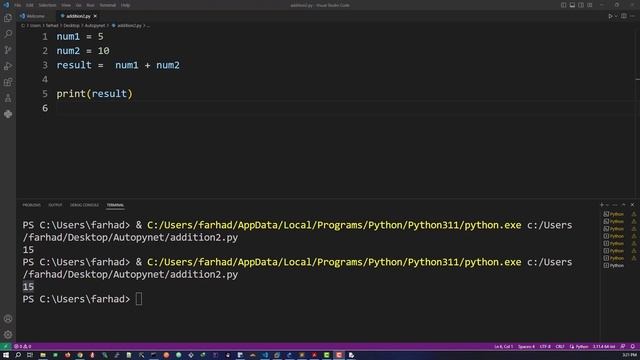
Task: Open the Help menu
Action: (x=125, y=5)
